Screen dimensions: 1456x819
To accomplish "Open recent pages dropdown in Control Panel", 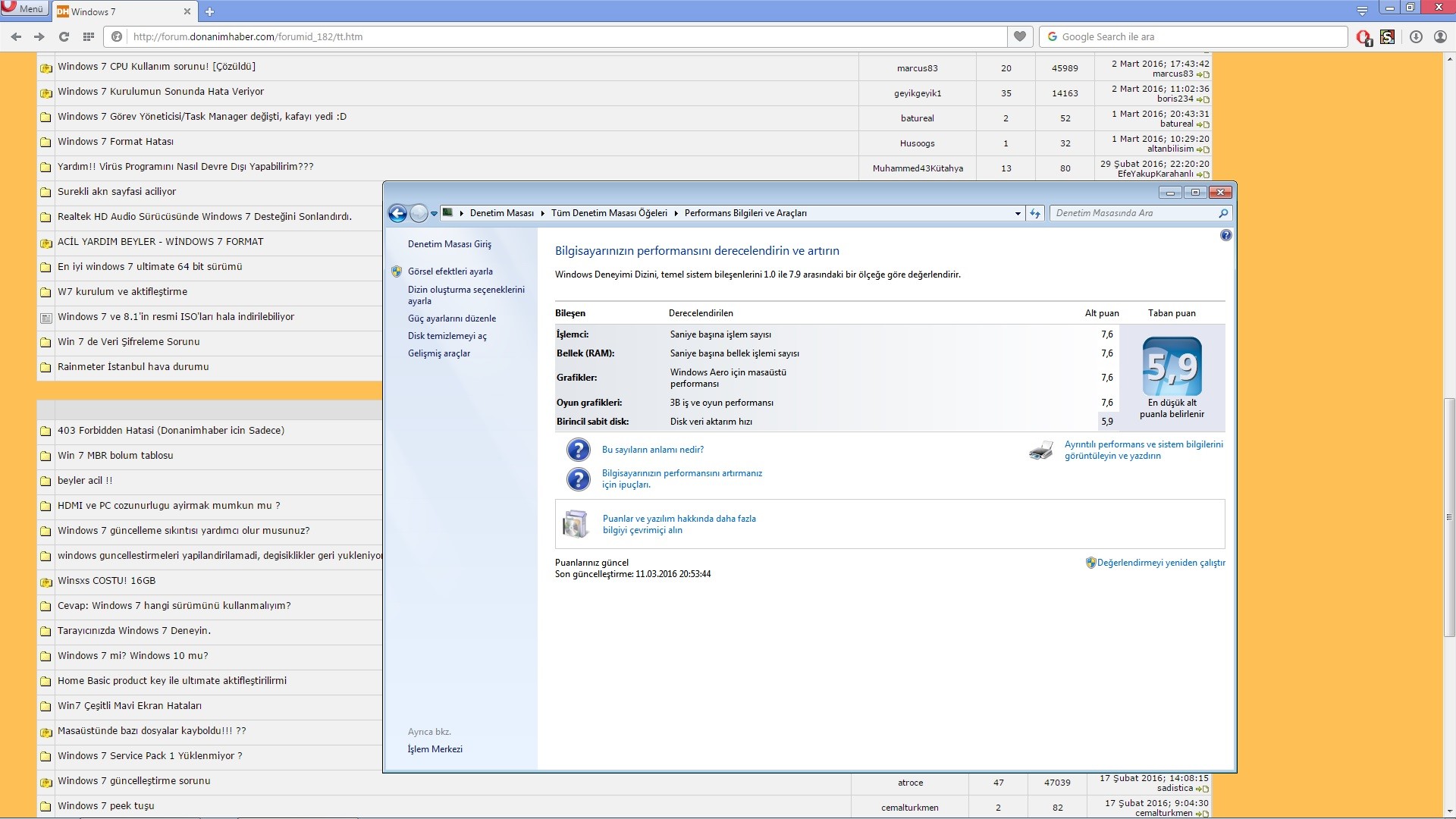I will point(434,214).
